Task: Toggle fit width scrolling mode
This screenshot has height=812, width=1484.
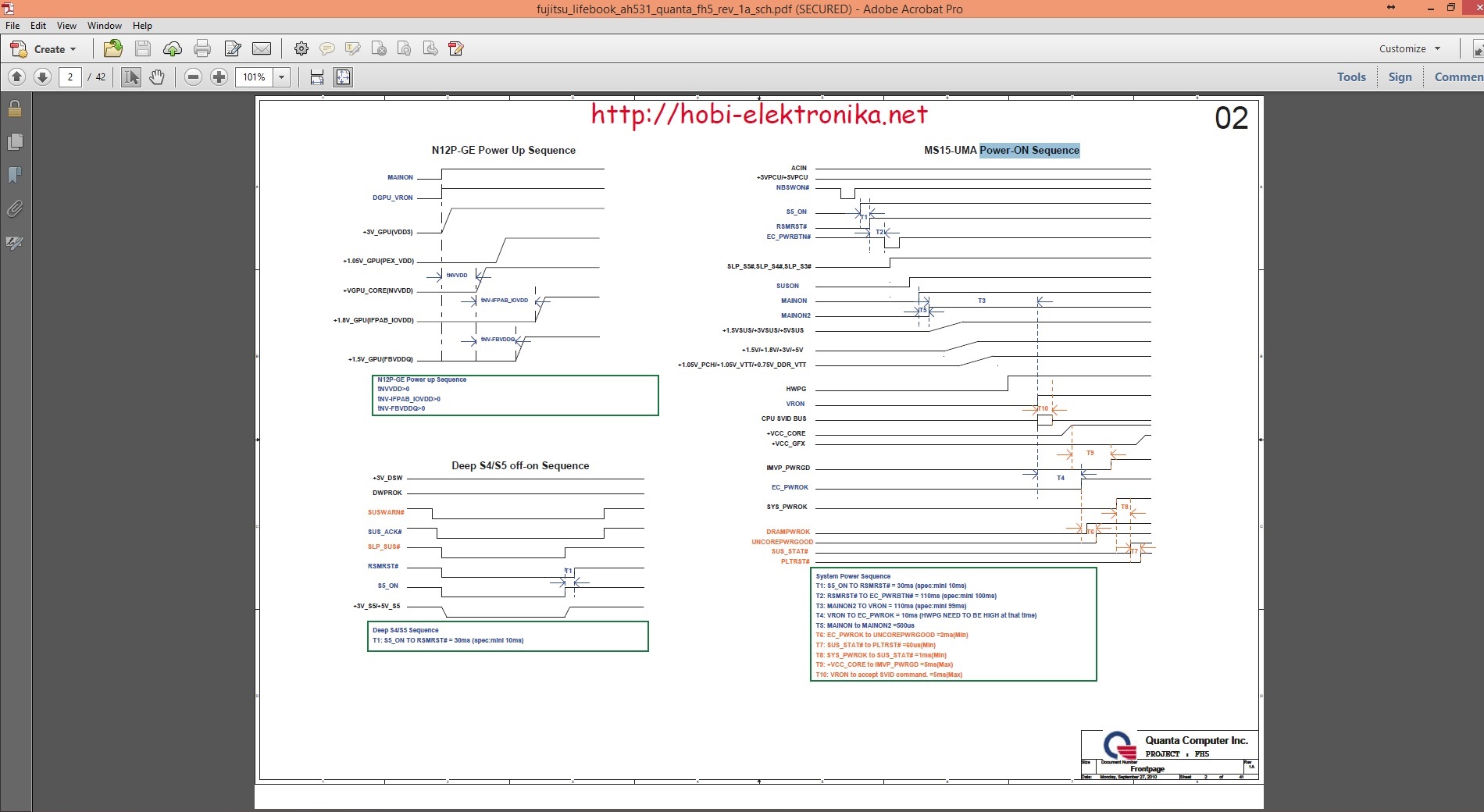Action: click(316, 77)
